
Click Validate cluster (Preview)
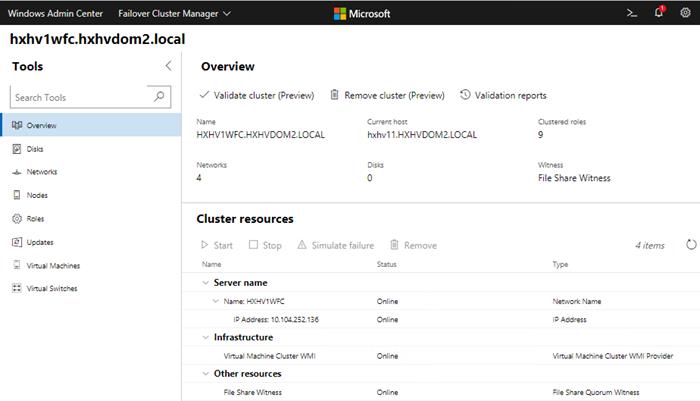257,95
